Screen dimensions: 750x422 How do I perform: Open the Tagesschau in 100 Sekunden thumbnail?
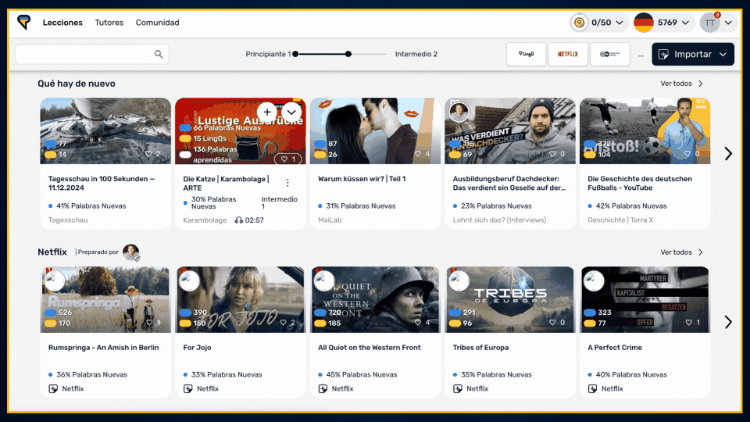point(105,131)
